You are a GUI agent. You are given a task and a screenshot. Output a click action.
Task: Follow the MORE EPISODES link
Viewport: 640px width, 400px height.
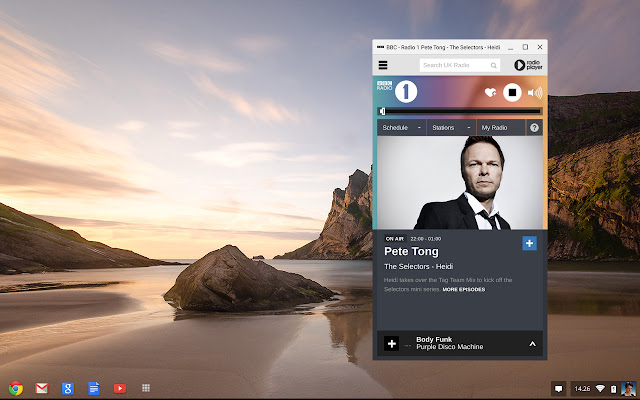tap(464, 289)
